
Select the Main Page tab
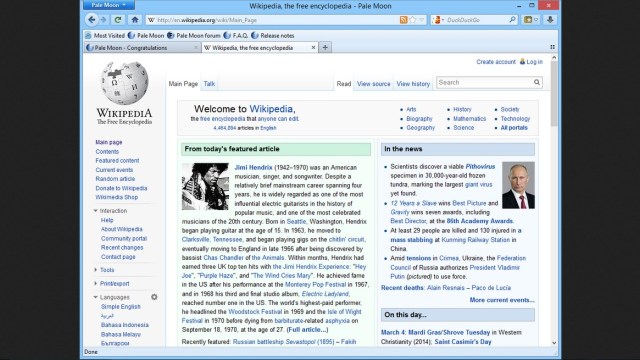click(183, 84)
